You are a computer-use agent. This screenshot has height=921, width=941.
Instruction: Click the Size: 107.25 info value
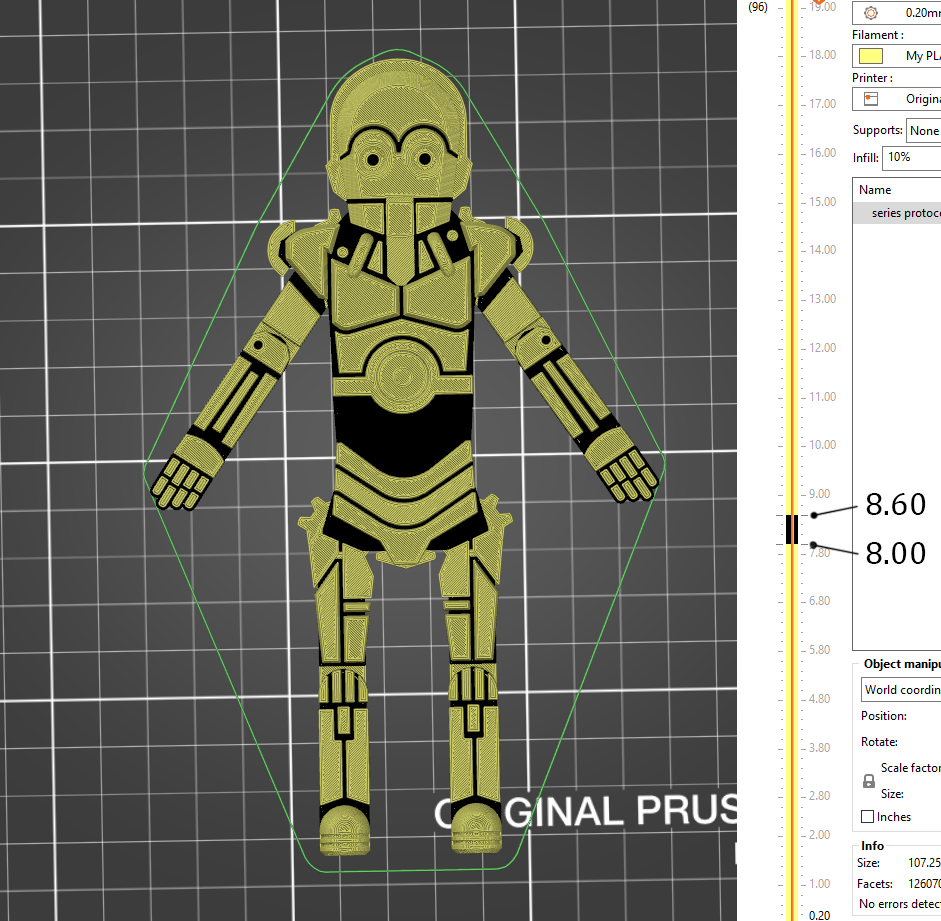click(x=924, y=863)
